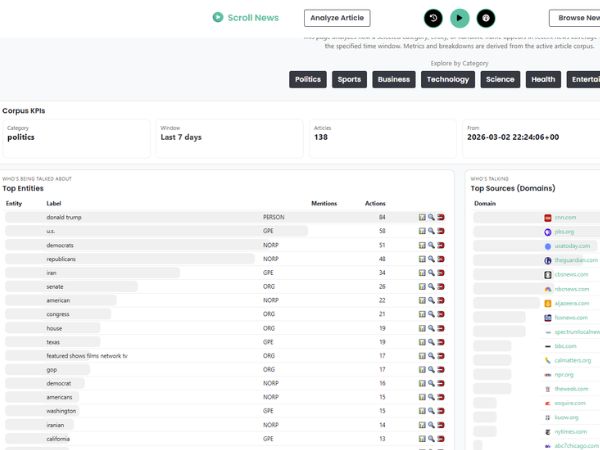Image resolution: width=600 pixels, height=450 pixels.
Task: Click the magnifier icon in donald trump row
Action: (431, 217)
